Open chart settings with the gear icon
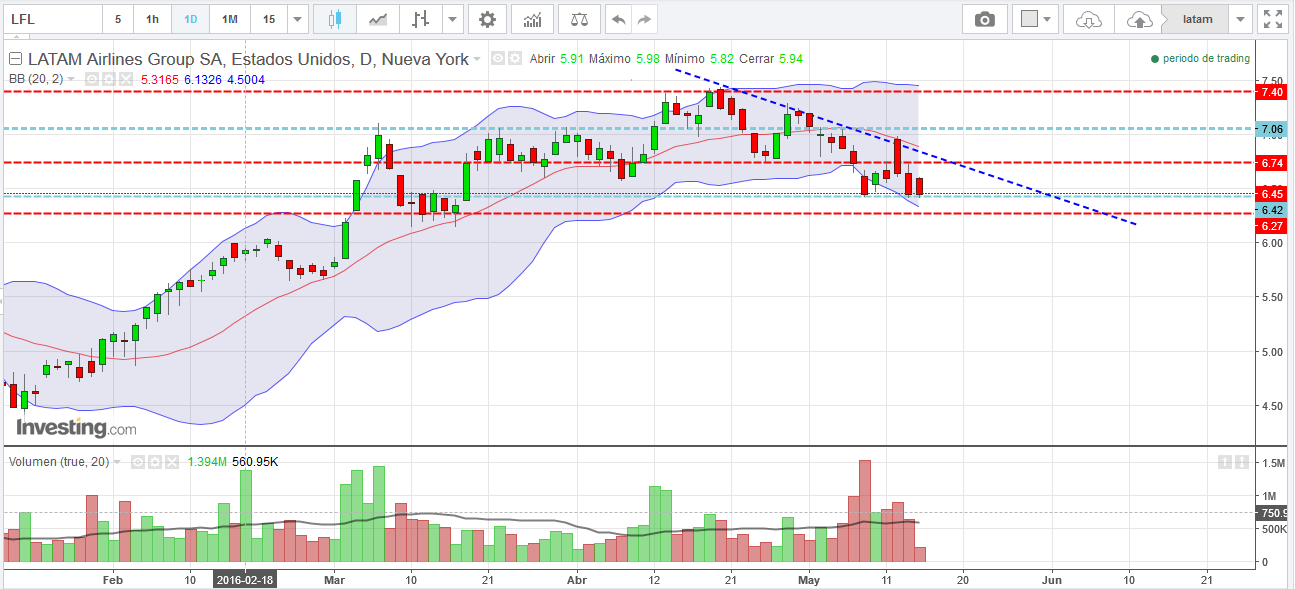 (487, 19)
